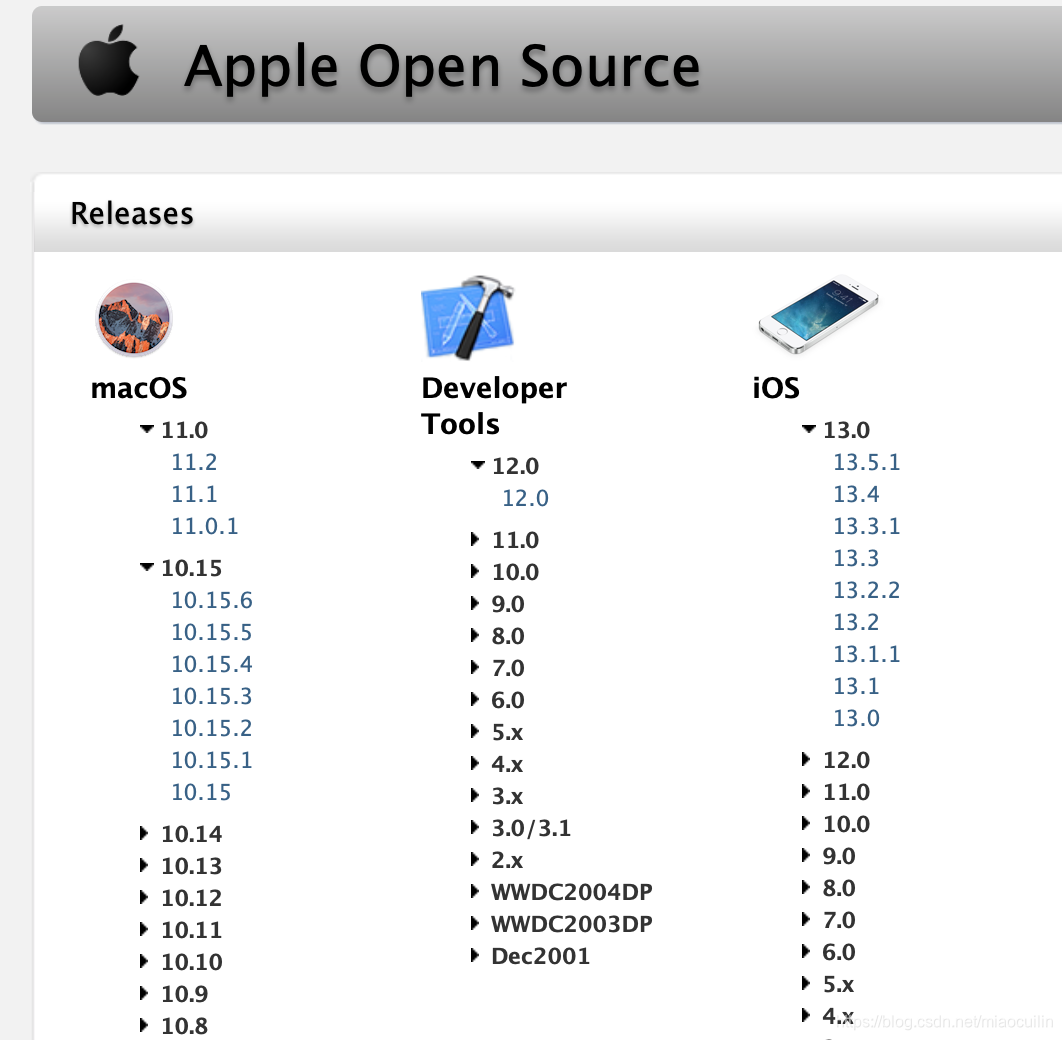Open the macOS 10.15.4 release link
This screenshot has height=1040, width=1062.
(x=212, y=664)
